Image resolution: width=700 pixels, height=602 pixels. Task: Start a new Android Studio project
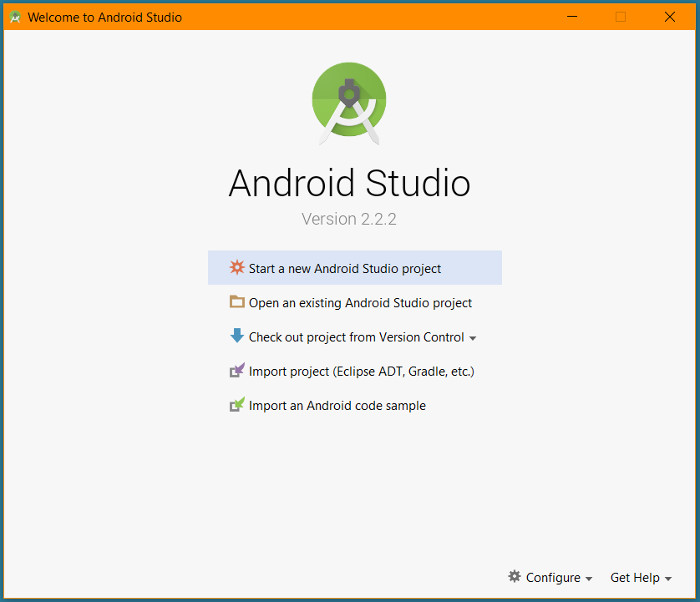pyautogui.click(x=355, y=268)
